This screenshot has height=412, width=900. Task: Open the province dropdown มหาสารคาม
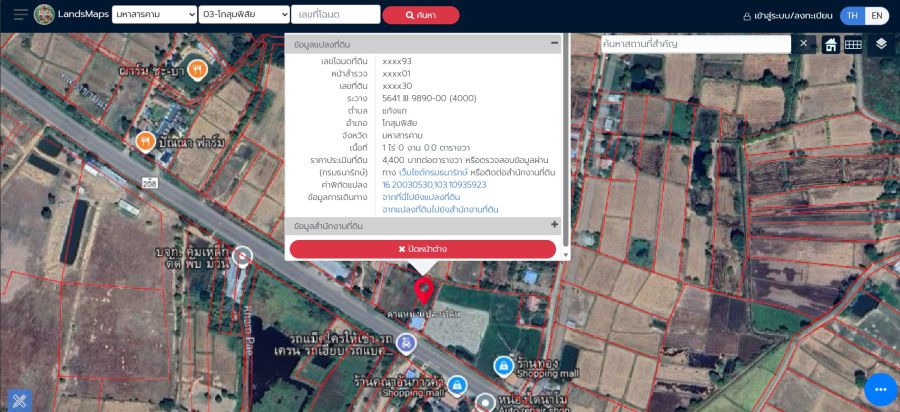[x=154, y=15]
